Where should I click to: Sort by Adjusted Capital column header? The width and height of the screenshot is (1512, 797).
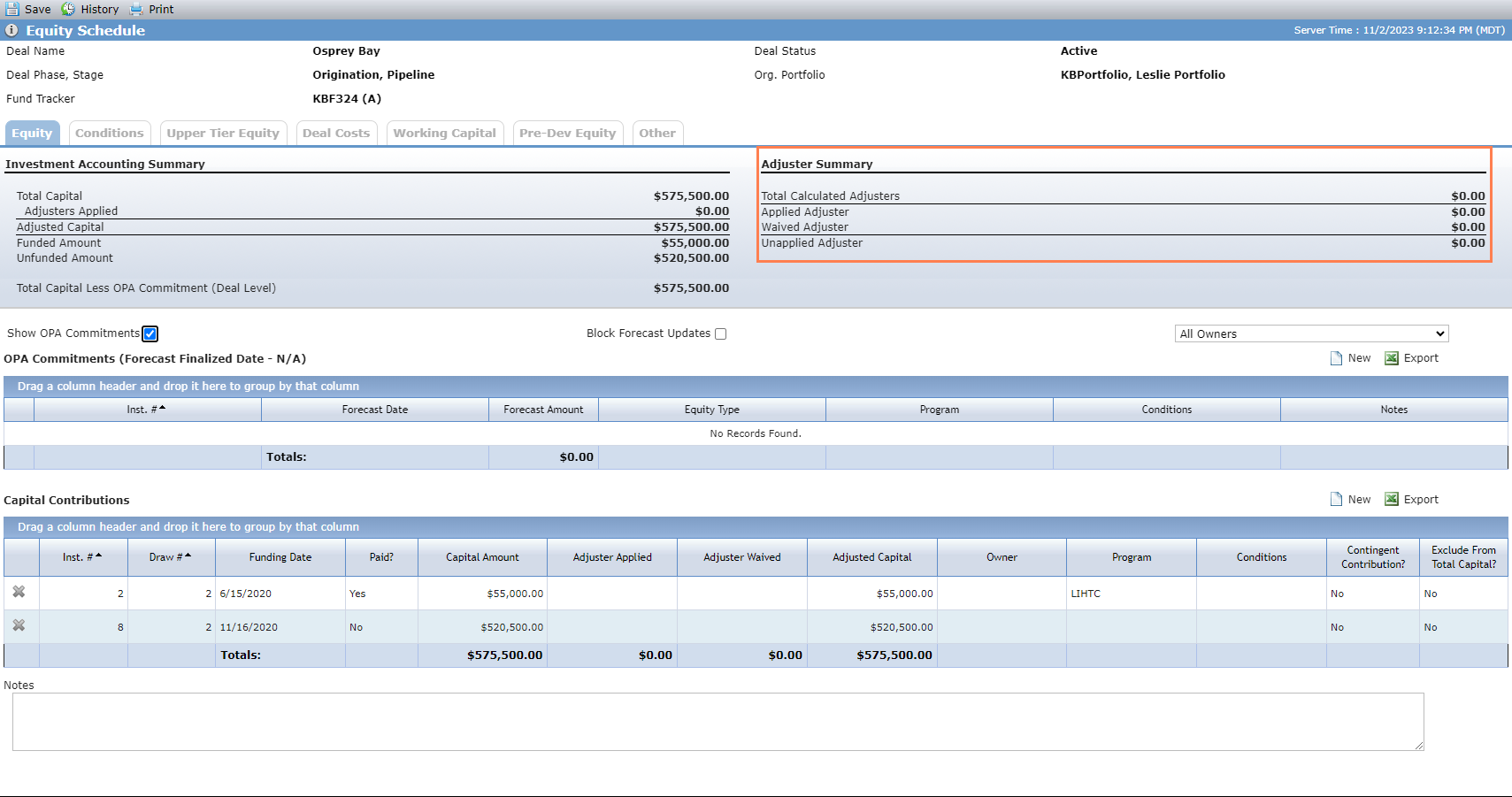coord(872,557)
